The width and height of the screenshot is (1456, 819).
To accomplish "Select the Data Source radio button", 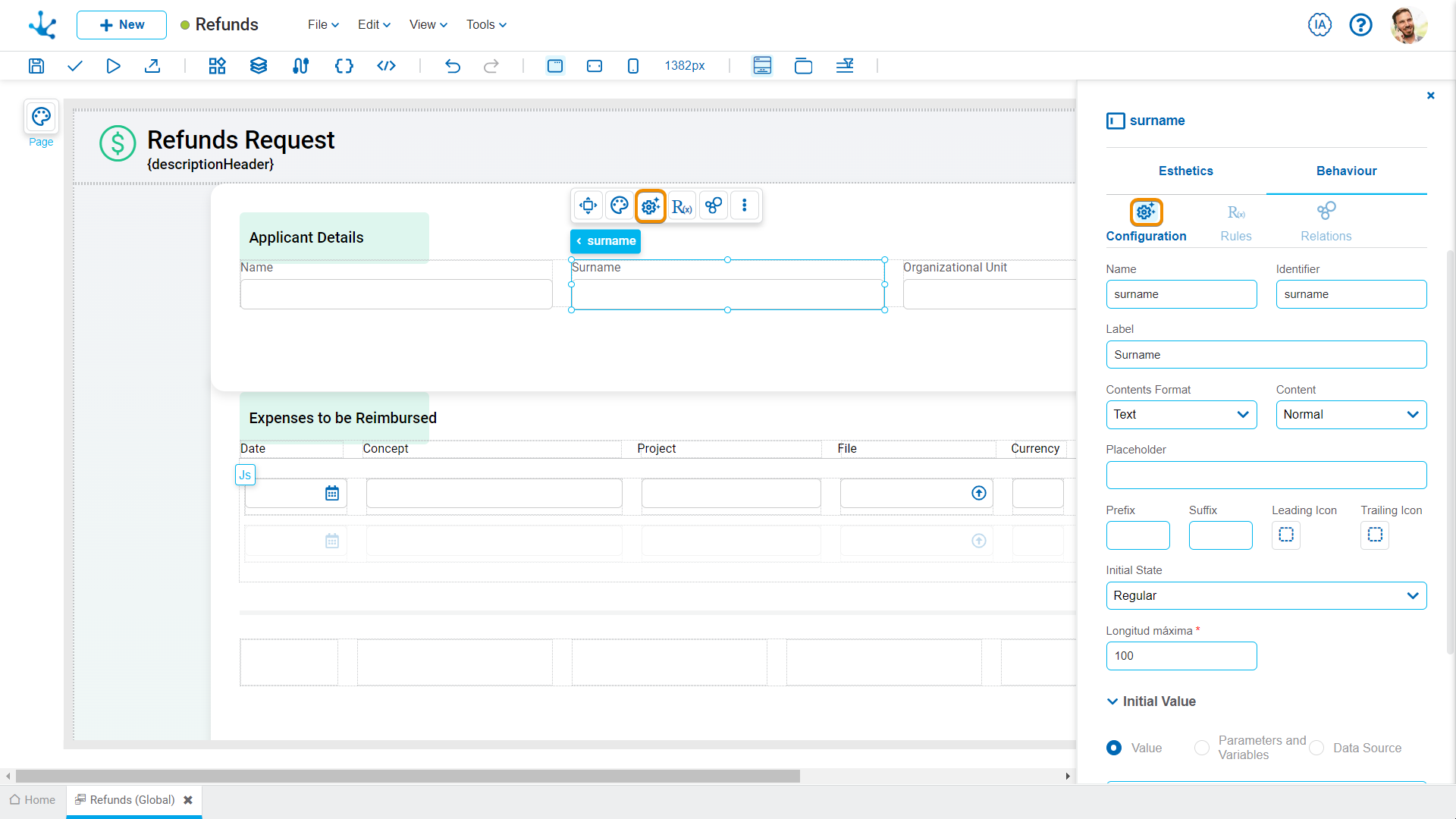I will (x=1317, y=748).
